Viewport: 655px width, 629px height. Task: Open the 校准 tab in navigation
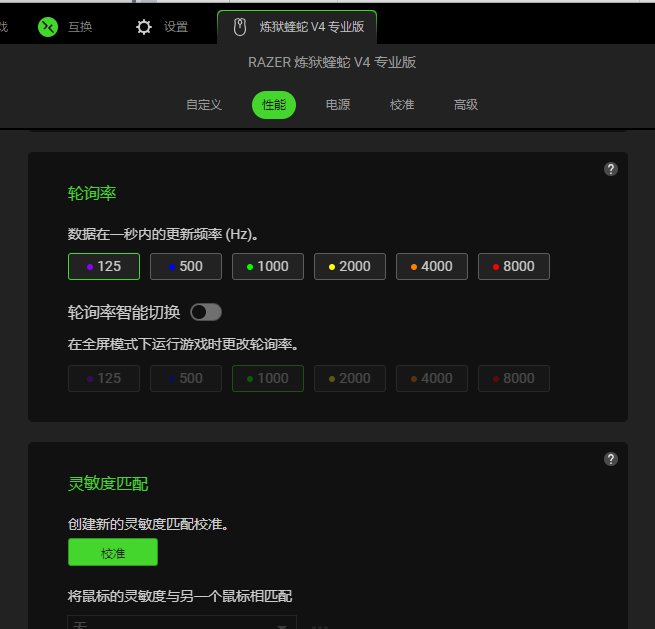click(x=402, y=105)
